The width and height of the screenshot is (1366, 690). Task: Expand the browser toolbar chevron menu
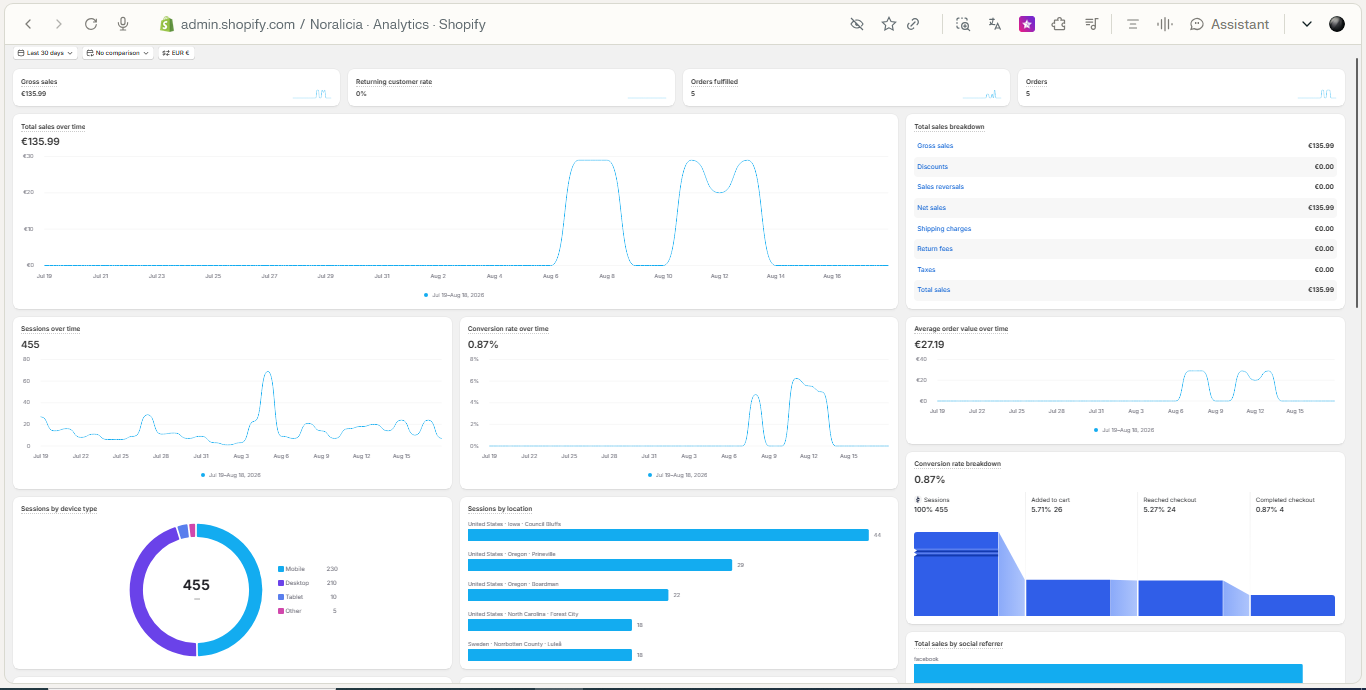tap(1306, 24)
